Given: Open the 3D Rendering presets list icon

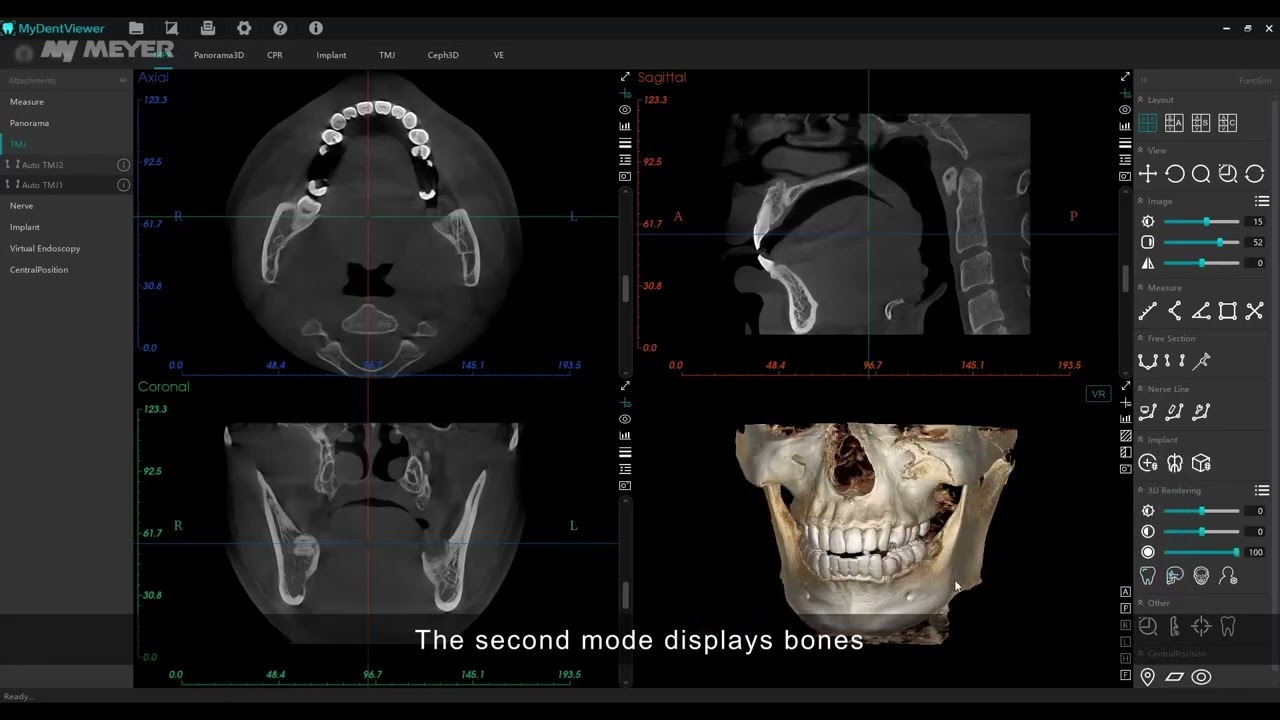Looking at the screenshot, I should (x=1262, y=490).
